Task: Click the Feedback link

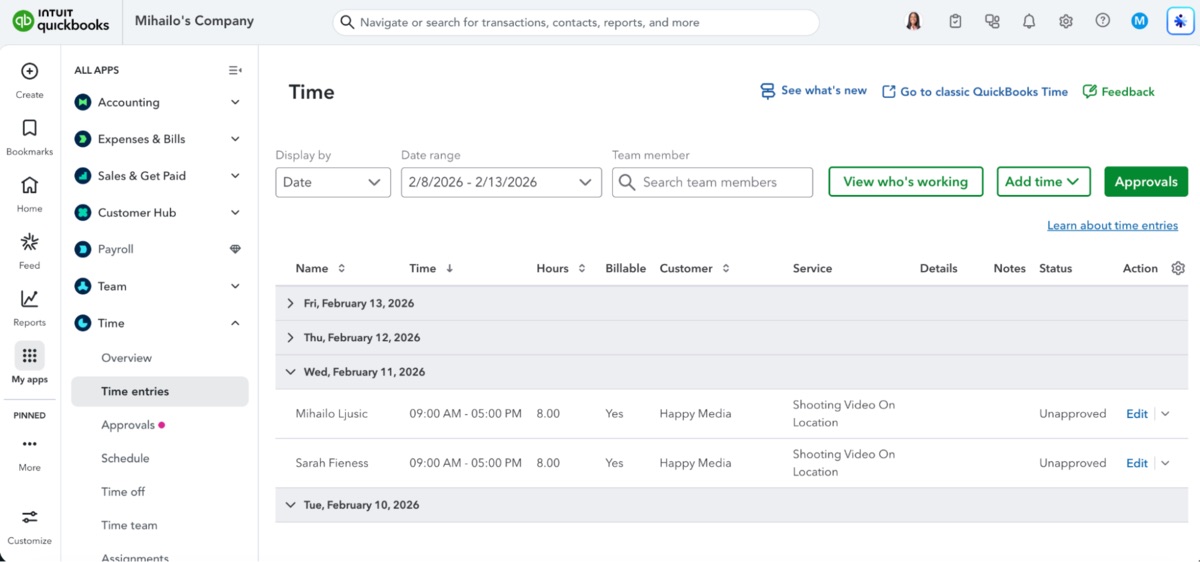Action: click(x=1119, y=92)
